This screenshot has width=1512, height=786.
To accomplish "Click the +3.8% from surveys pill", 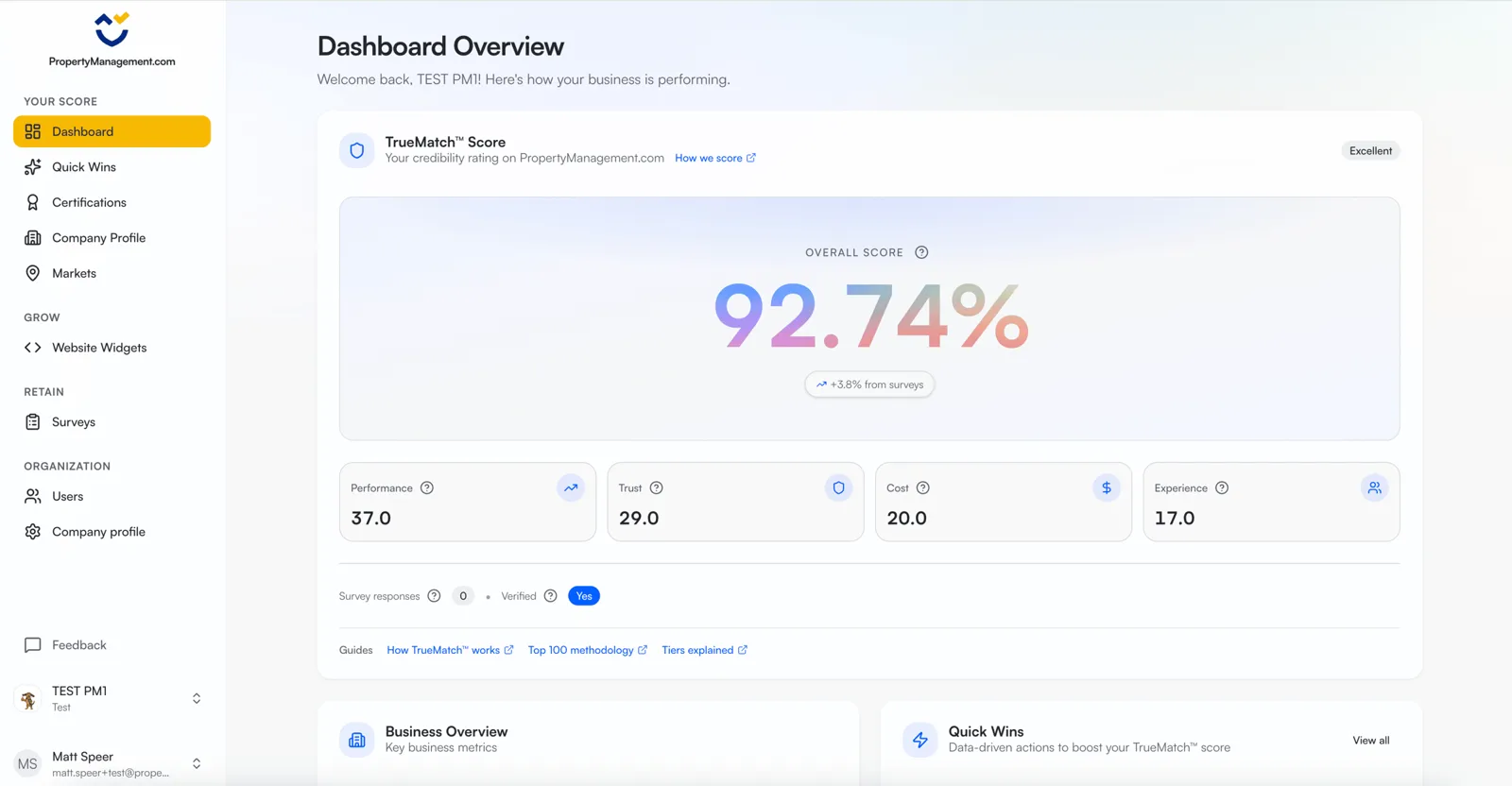I will (x=869, y=384).
